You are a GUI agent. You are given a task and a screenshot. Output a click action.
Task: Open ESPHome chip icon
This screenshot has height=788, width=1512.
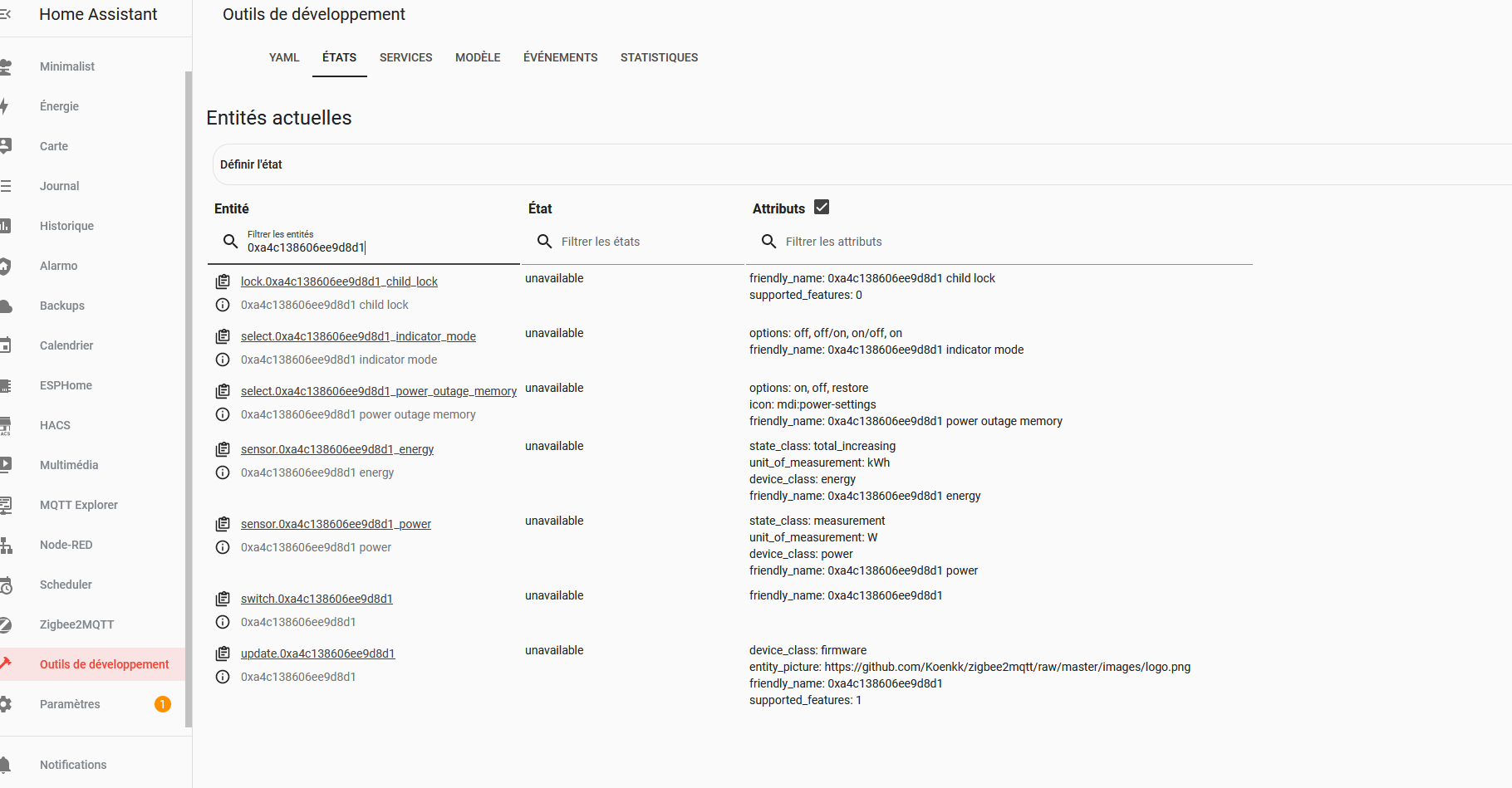coord(5,385)
